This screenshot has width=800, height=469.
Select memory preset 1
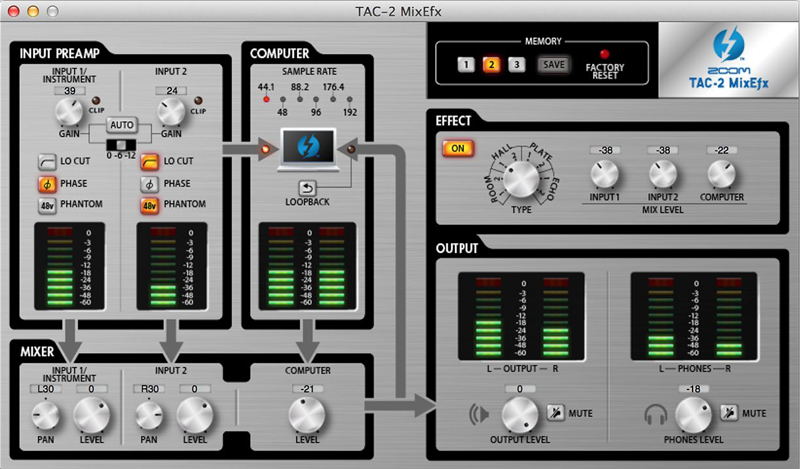pos(467,65)
